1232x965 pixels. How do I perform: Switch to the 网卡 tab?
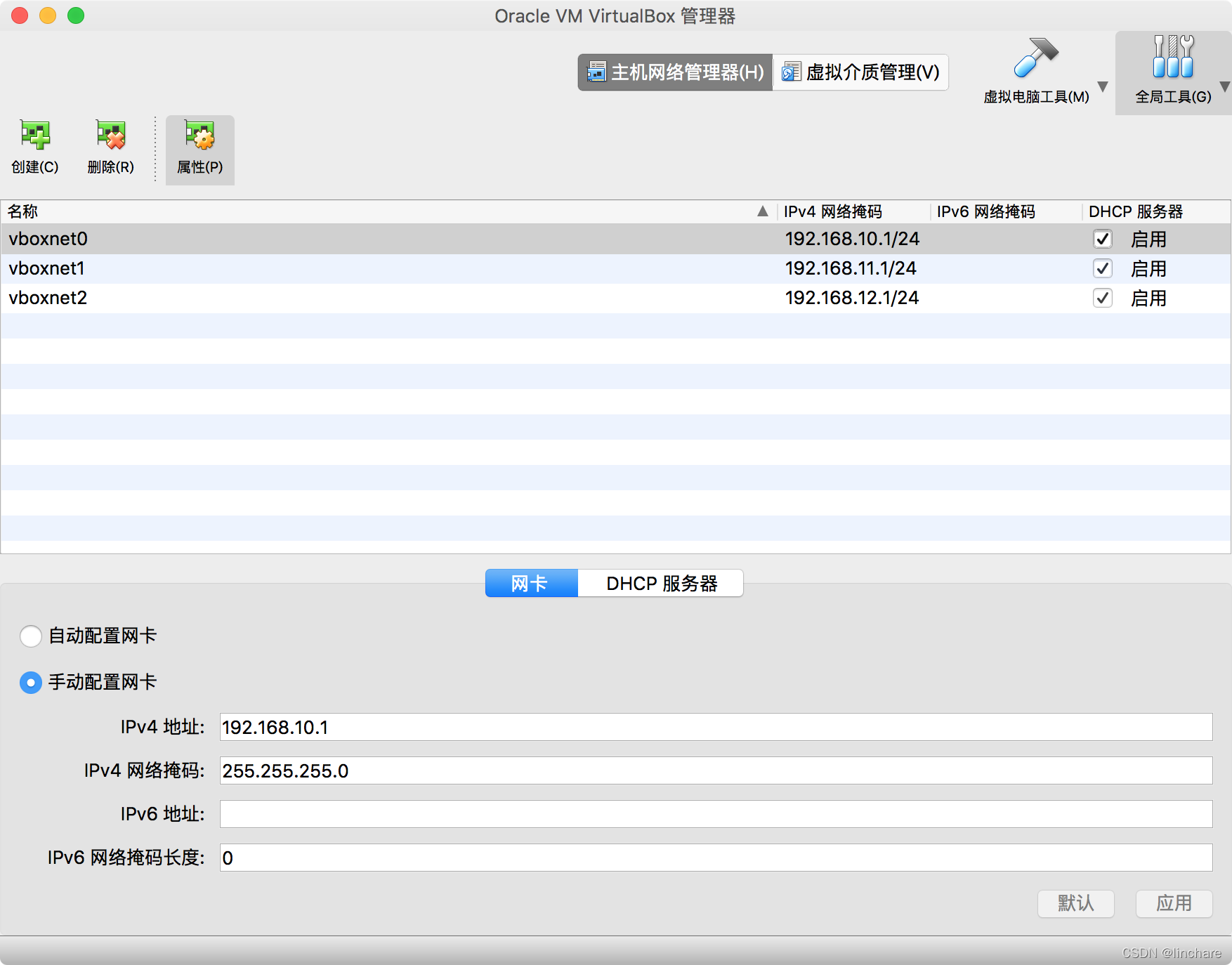point(532,583)
